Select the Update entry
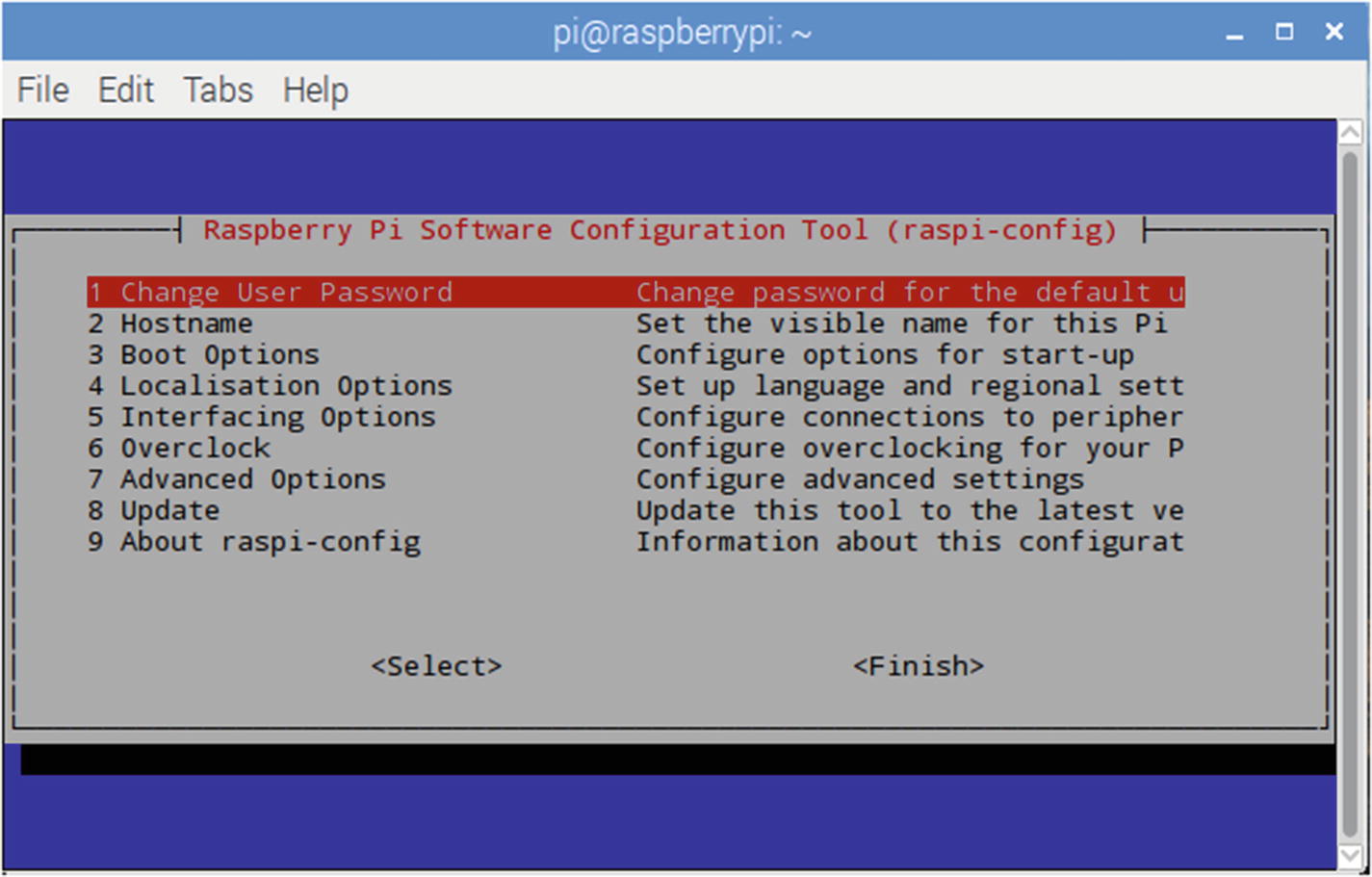Image resolution: width=1372 pixels, height=877 pixels. 154,510
